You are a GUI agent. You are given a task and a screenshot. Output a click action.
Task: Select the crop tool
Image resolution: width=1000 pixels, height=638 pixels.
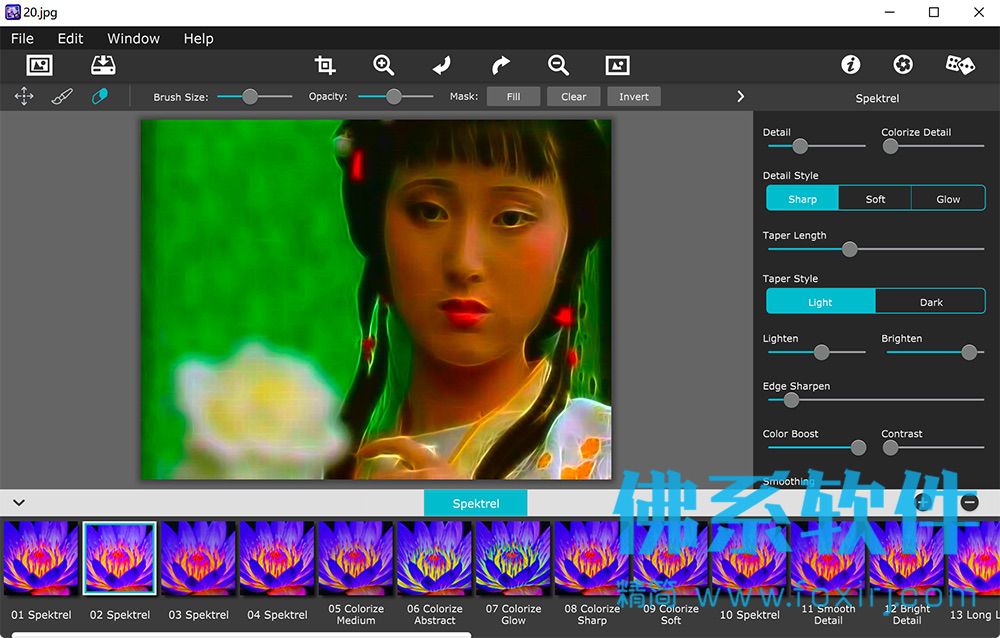pos(325,65)
